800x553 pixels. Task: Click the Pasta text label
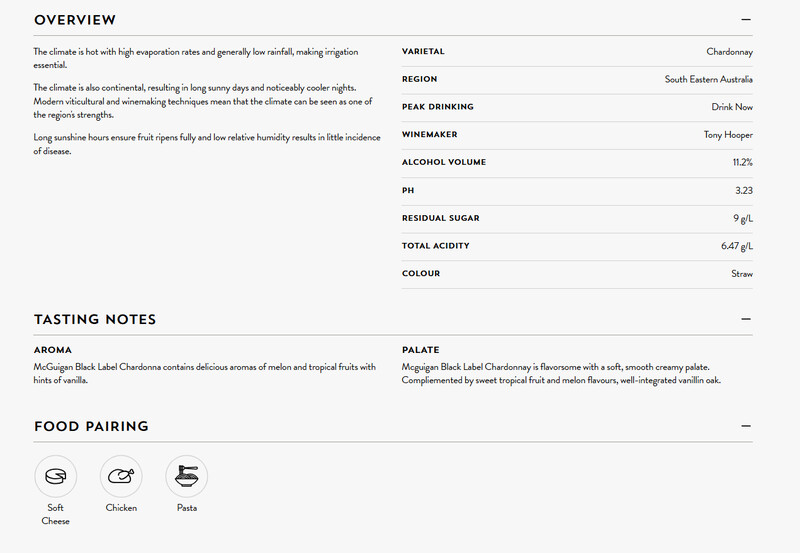[187, 508]
